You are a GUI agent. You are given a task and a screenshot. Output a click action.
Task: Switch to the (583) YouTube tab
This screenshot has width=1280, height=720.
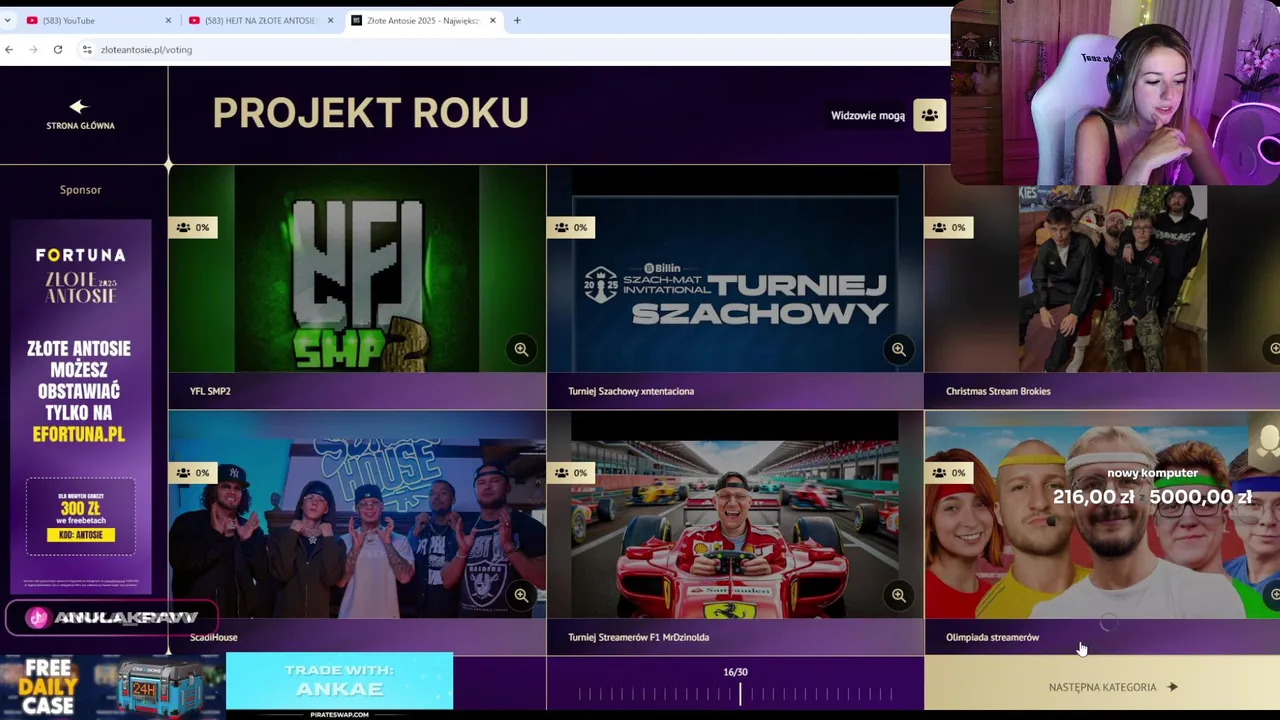point(98,20)
